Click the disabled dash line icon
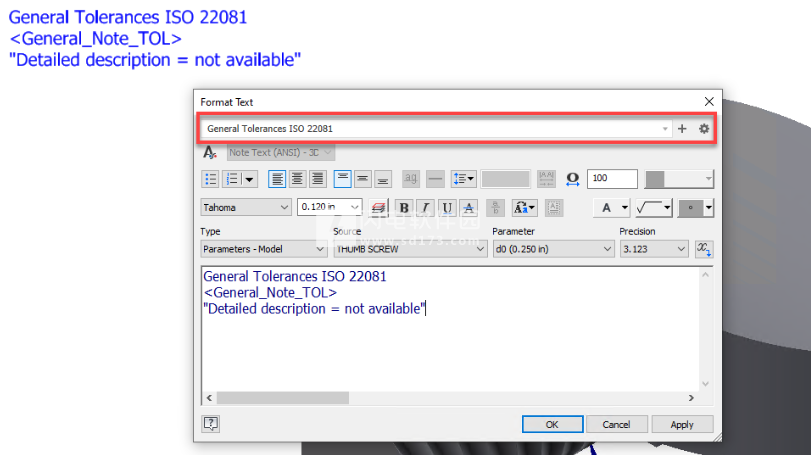 click(x=435, y=179)
